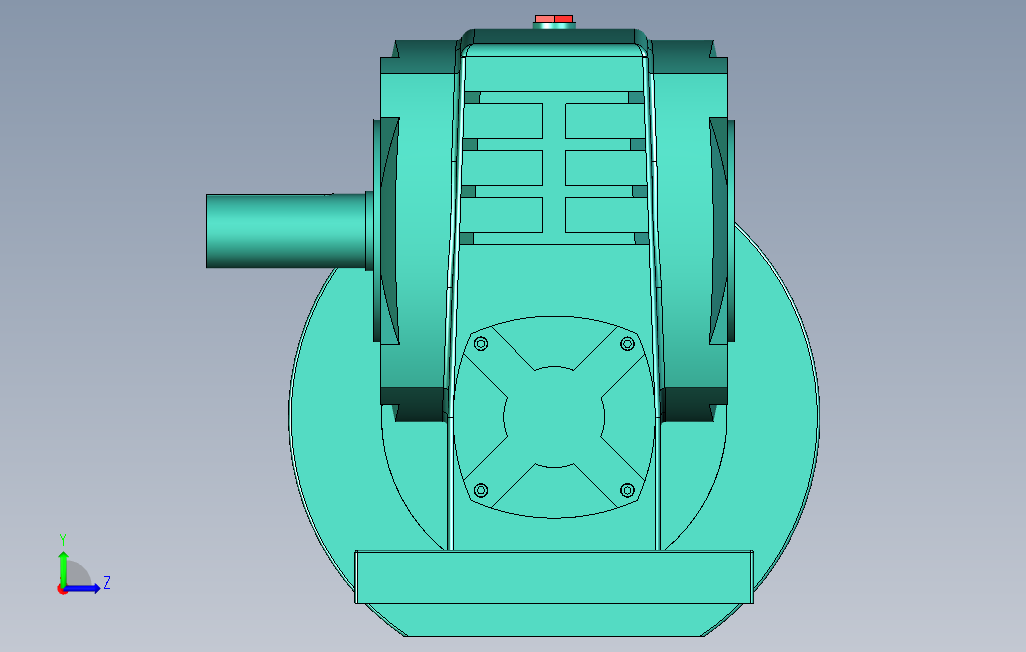Select the lower-right bolt on the cover plate
The height and width of the screenshot is (652, 1026).
pos(628,490)
